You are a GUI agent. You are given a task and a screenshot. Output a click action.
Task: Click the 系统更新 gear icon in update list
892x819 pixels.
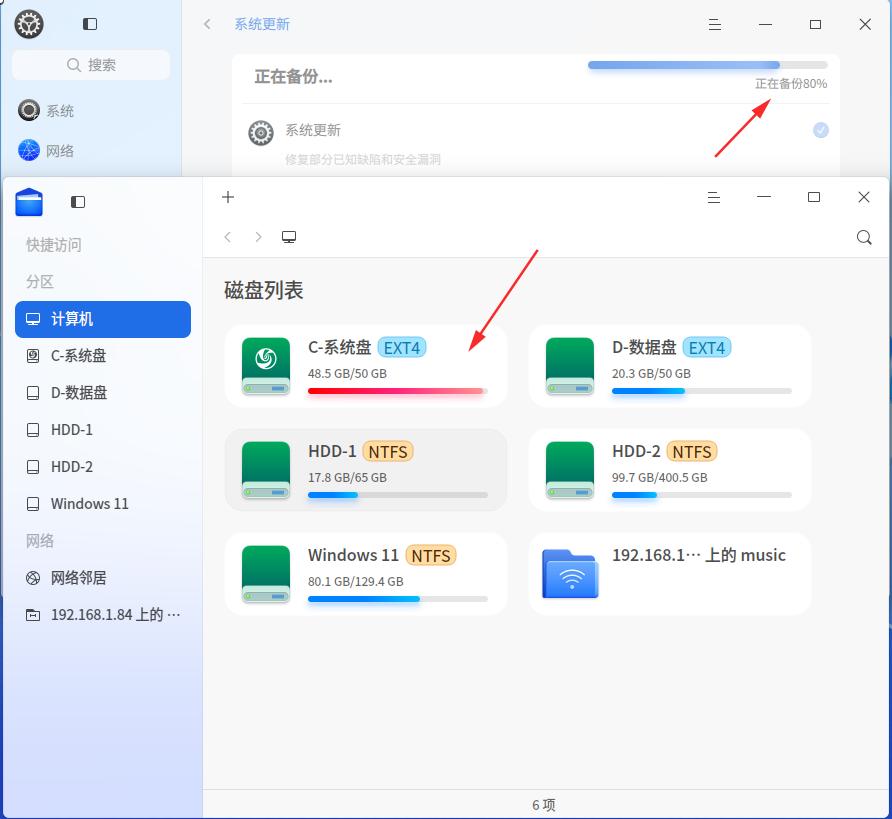(261, 133)
